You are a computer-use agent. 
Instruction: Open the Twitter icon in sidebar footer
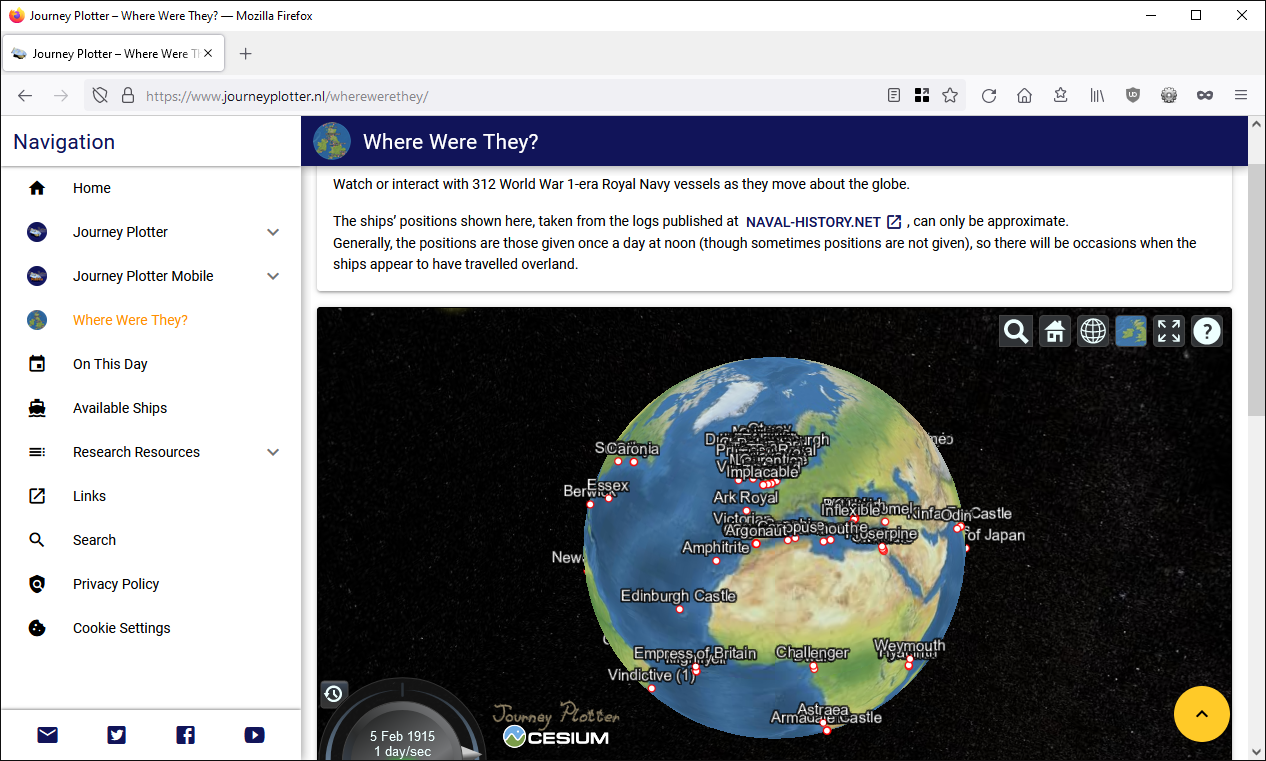[117, 735]
